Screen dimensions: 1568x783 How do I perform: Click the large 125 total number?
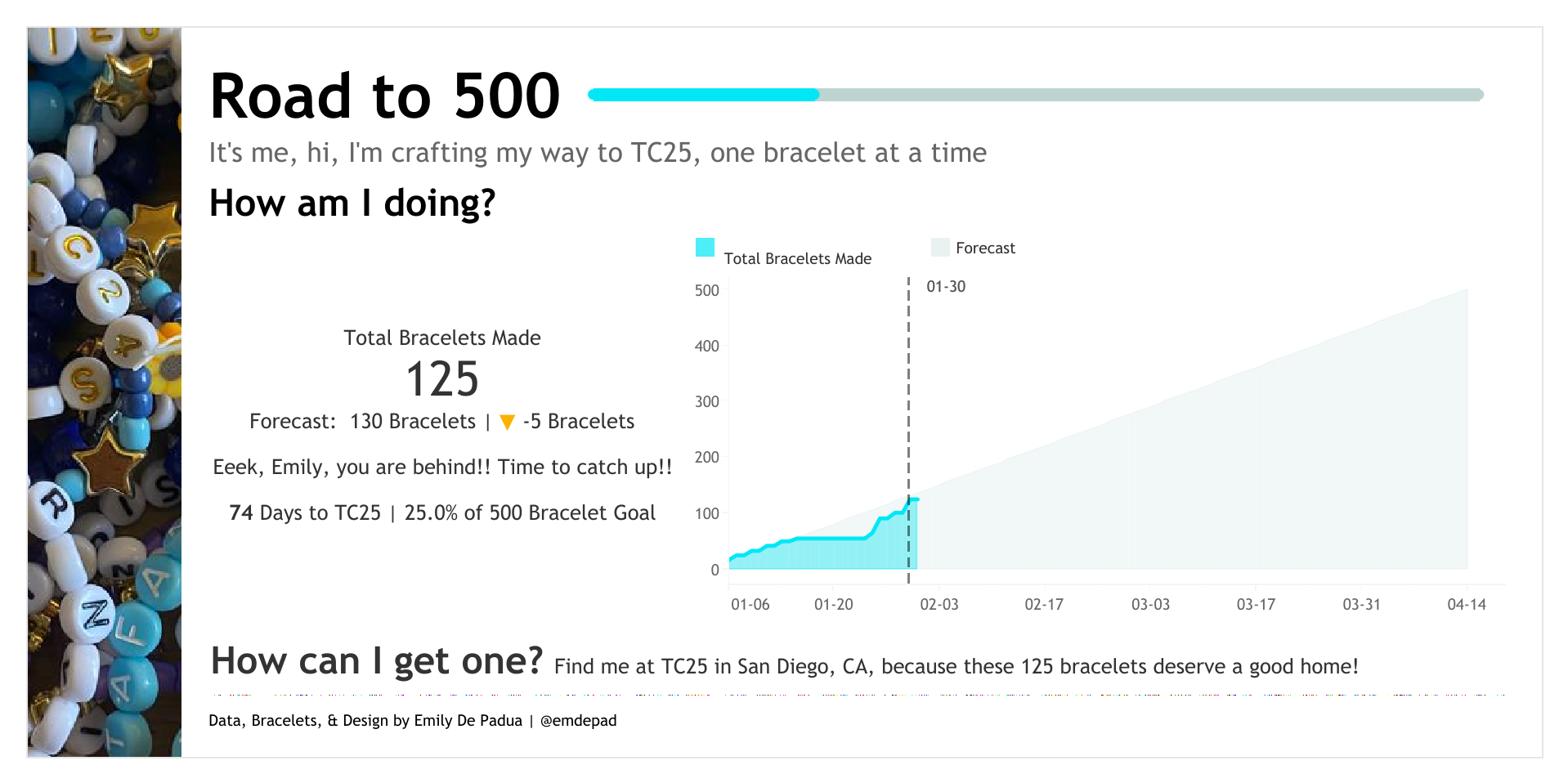(442, 380)
